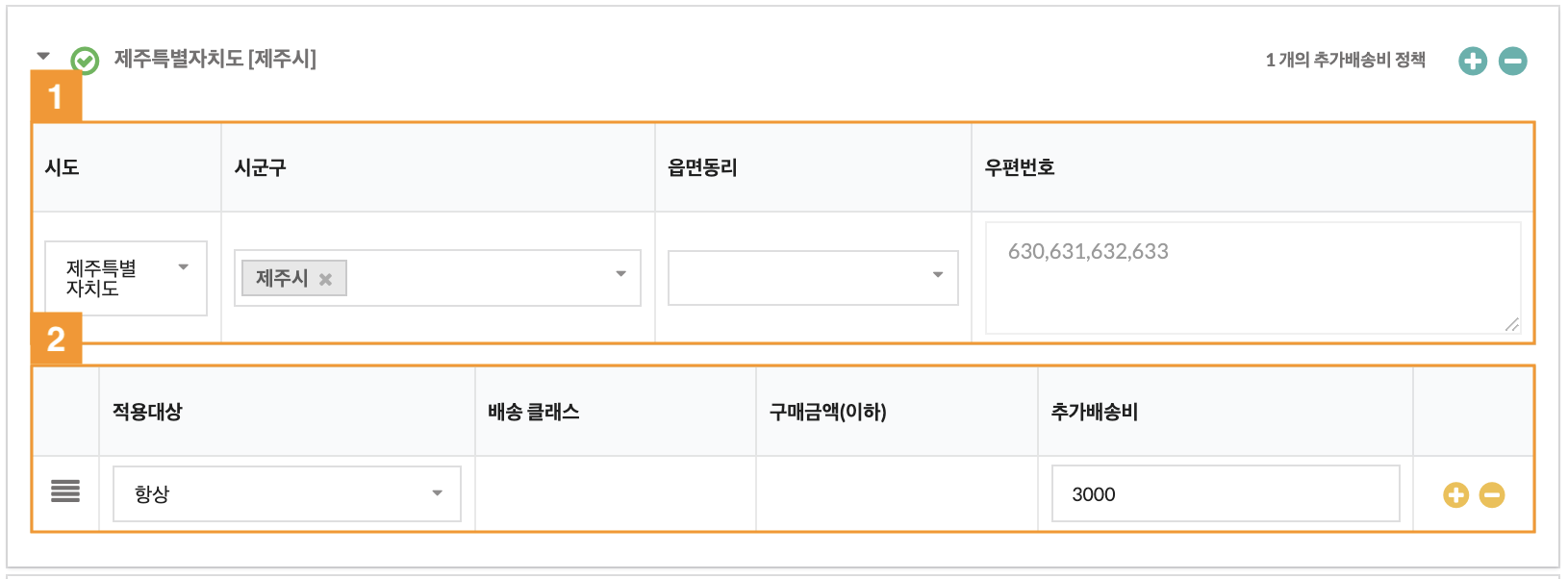Click the 적용대상 column header
Viewport: 1568px width, 579px height.
[147, 412]
